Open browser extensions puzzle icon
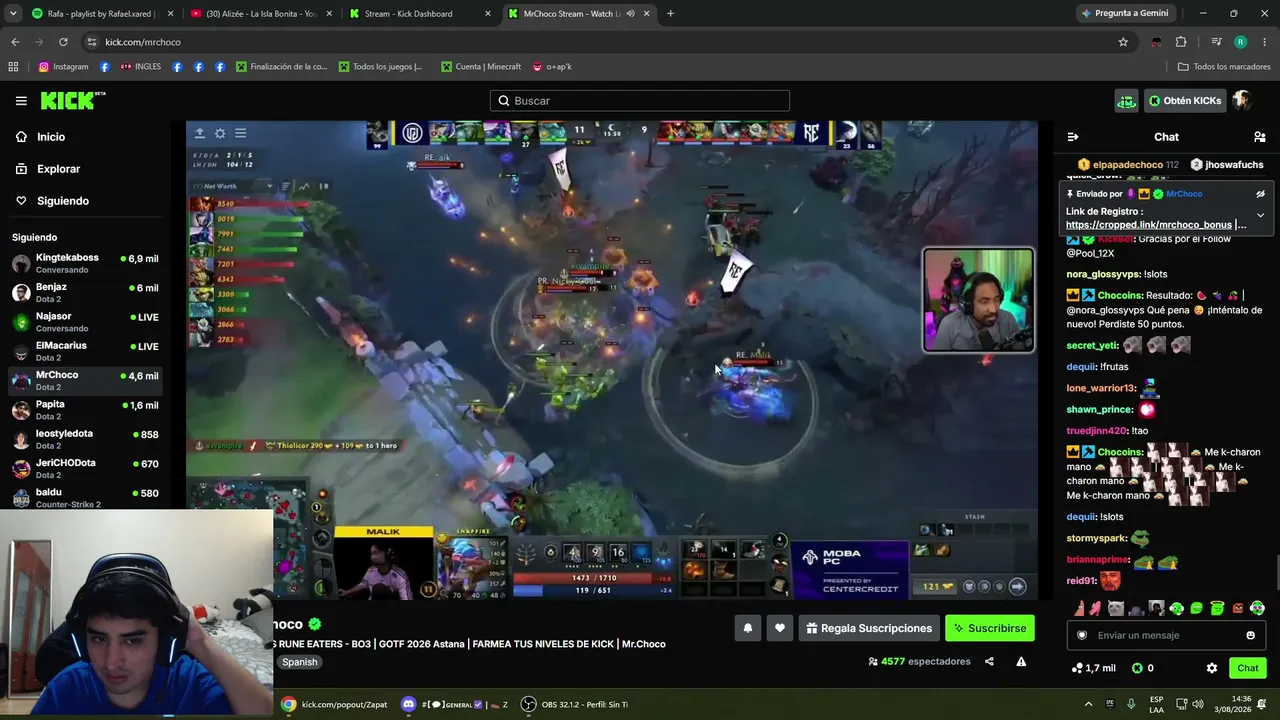Screen dimensions: 1280x720 (1181, 42)
